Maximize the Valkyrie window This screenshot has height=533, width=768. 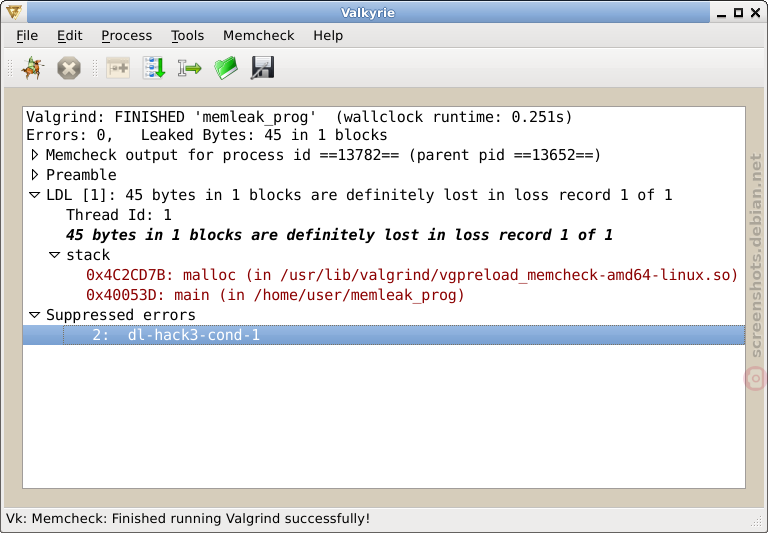[x=738, y=13]
